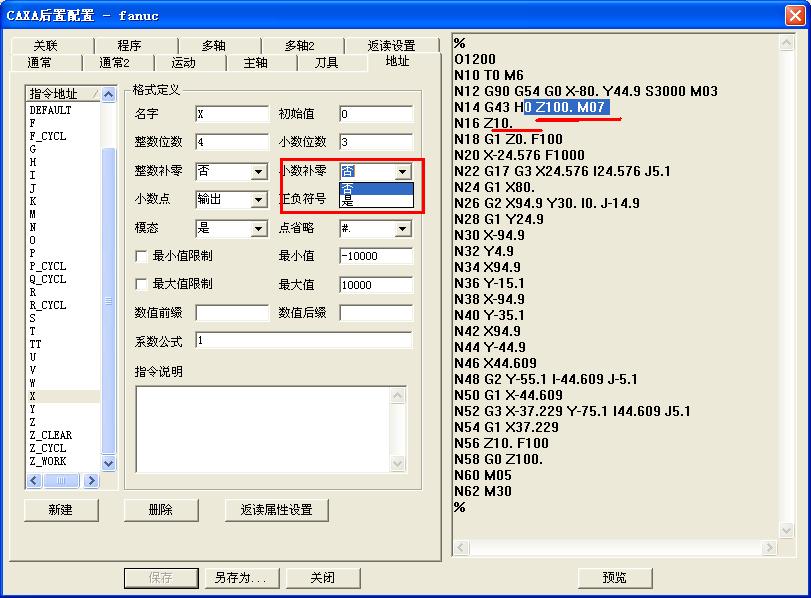Choose 是 in the open dropdown list
This screenshot has height=598, width=811.
click(x=376, y=201)
